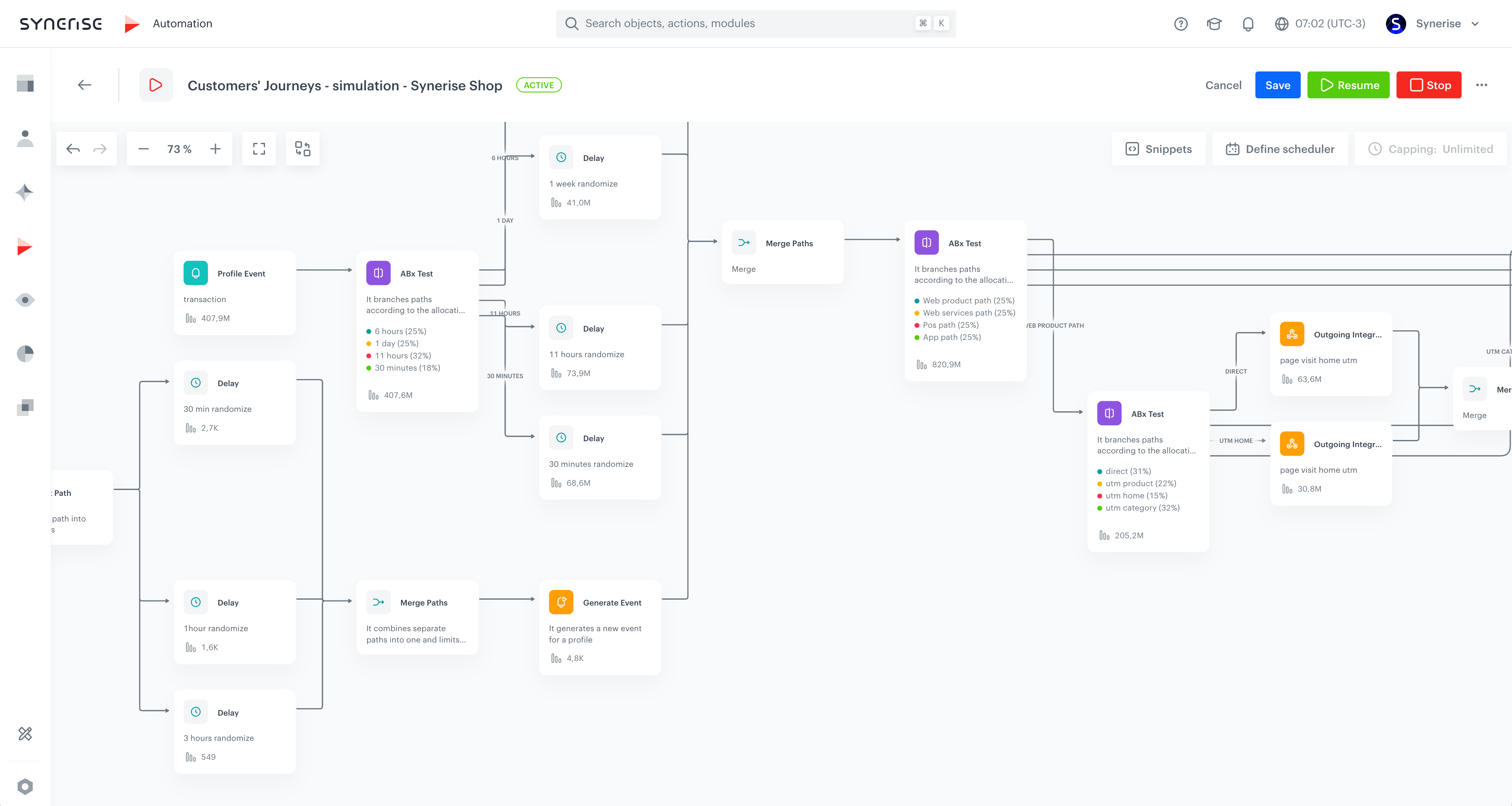Open the Analytics pie-chart icon in sidebar
Image resolution: width=1512 pixels, height=806 pixels.
[x=25, y=353]
